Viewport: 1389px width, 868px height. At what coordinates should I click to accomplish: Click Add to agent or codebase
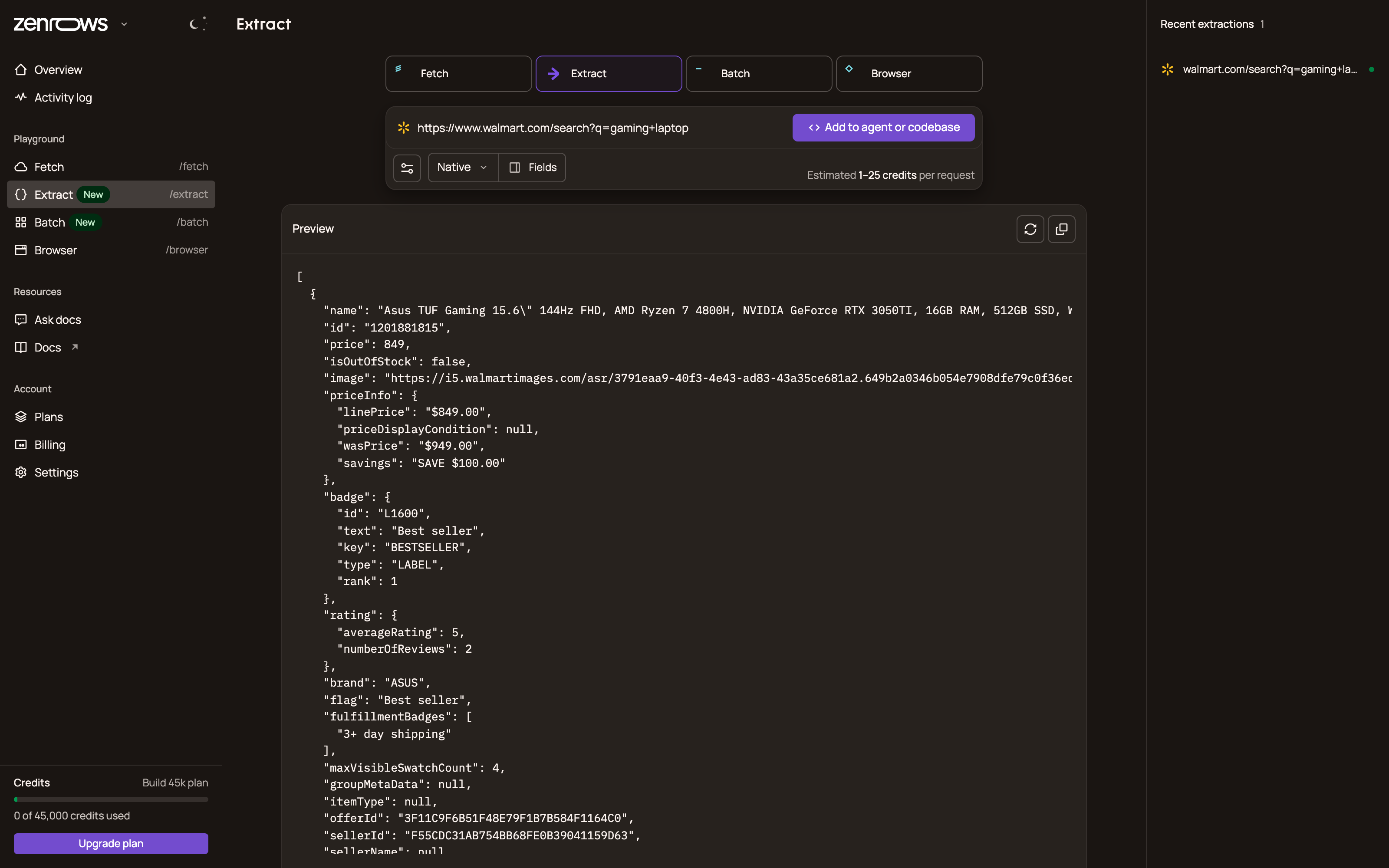click(883, 128)
